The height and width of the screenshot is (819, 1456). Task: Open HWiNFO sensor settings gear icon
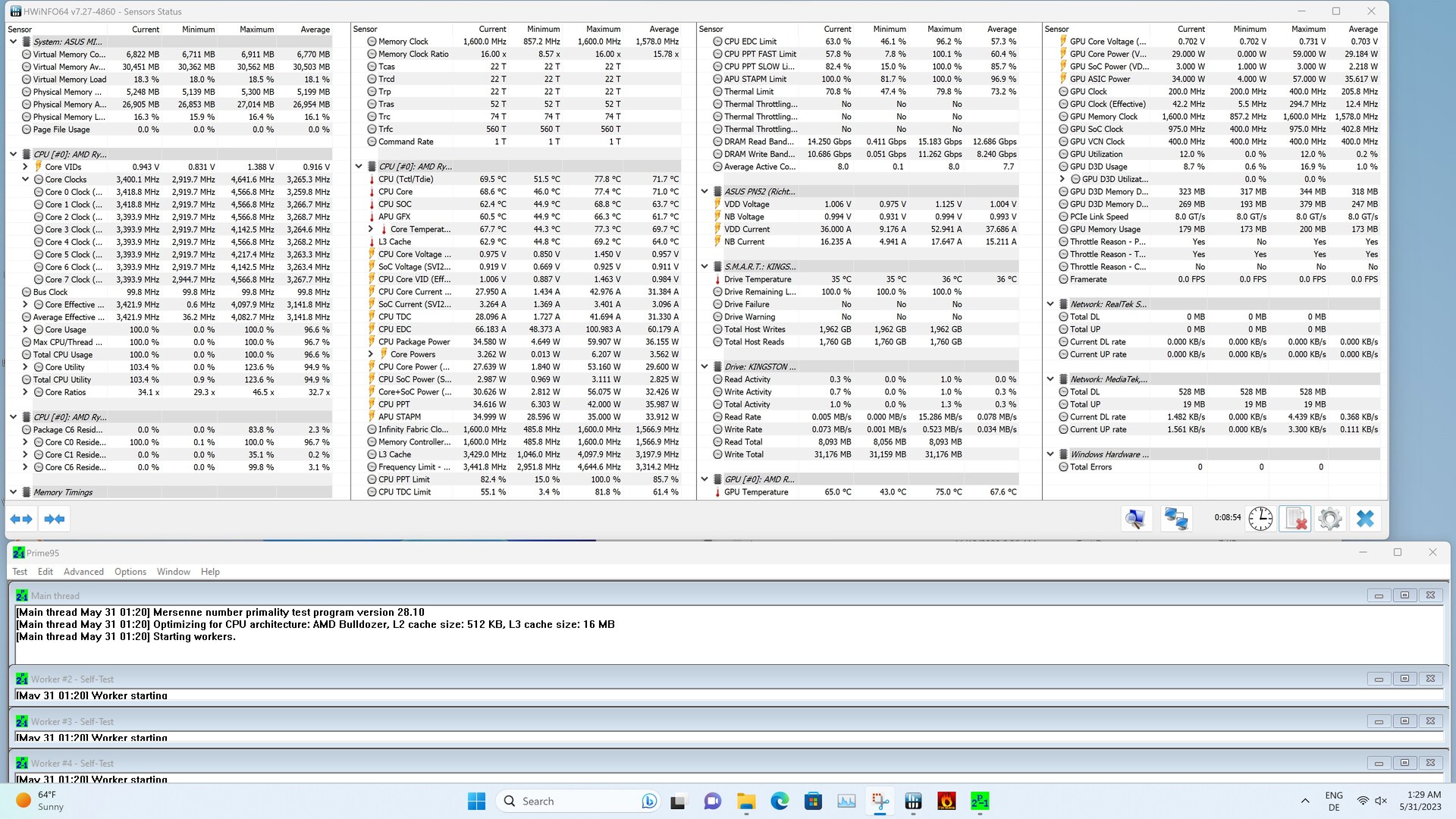point(1330,519)
